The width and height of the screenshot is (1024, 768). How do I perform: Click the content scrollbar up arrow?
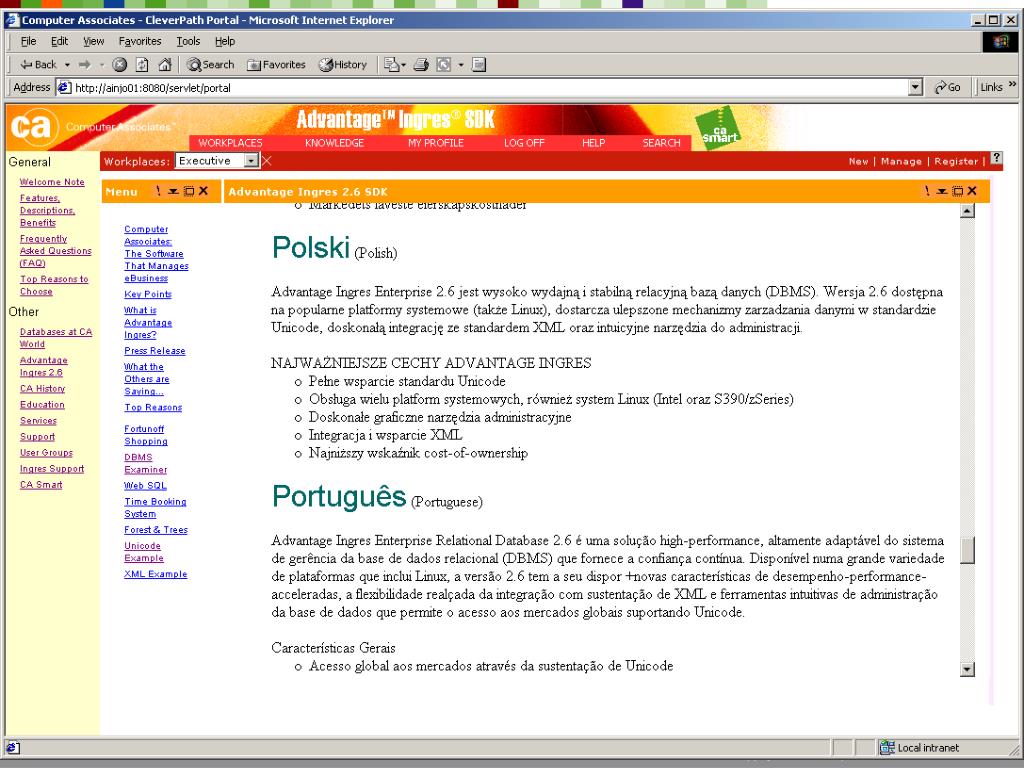coord(967,210)
